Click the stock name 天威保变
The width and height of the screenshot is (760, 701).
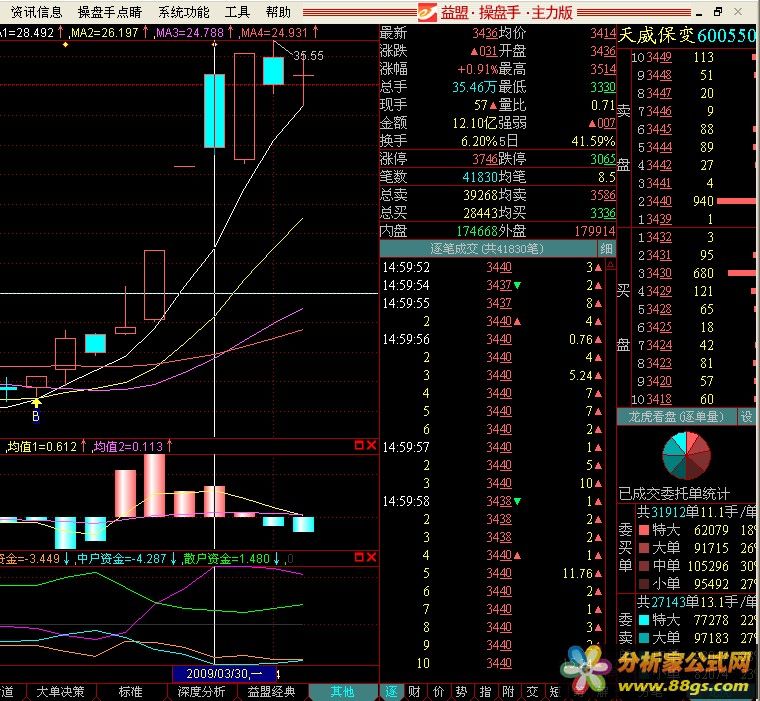[x=656, y=35]
